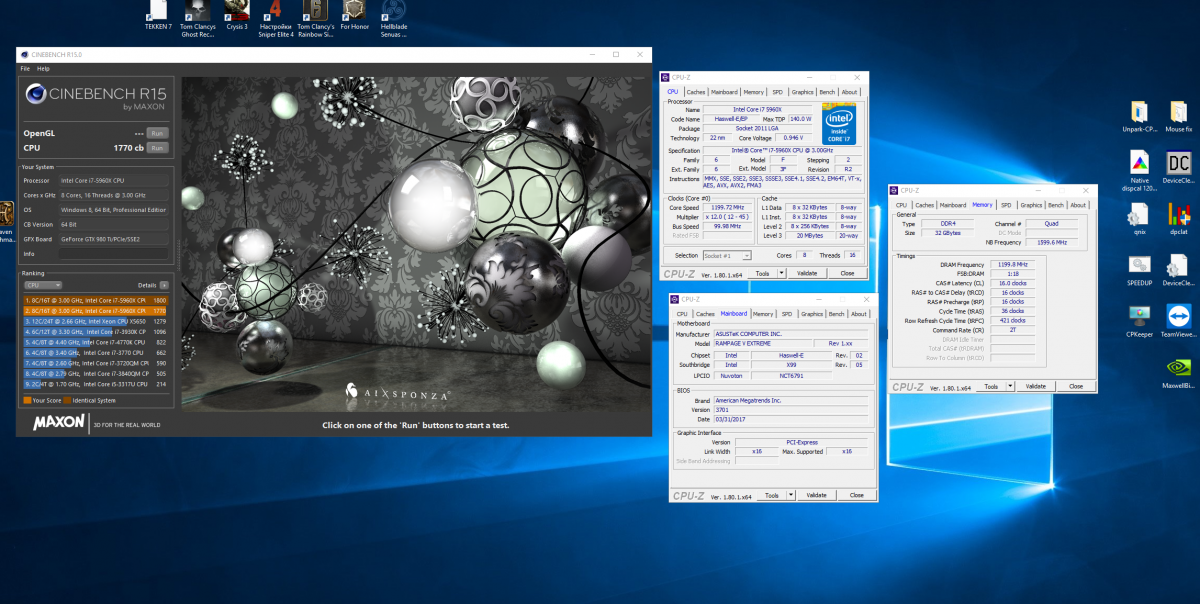
Task: Open Tools dropdown arrow in the Mainboard CPU-Z window
Action: coord(790,495)
